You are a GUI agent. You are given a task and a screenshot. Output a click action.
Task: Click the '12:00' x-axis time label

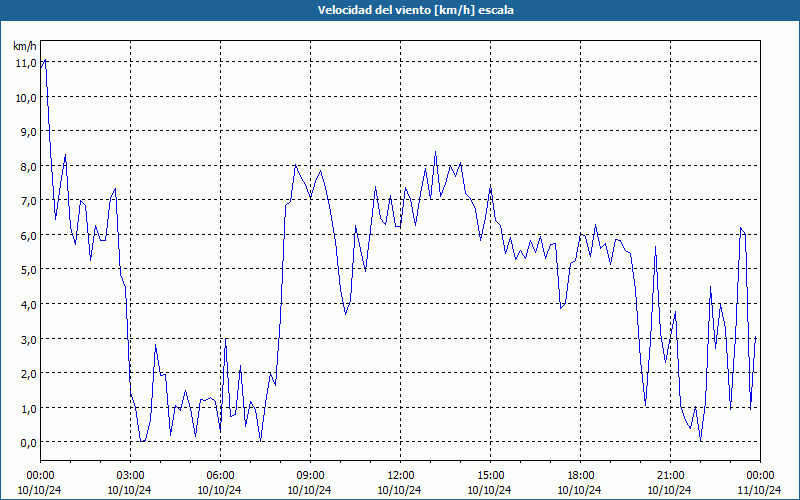coord(400,476)
